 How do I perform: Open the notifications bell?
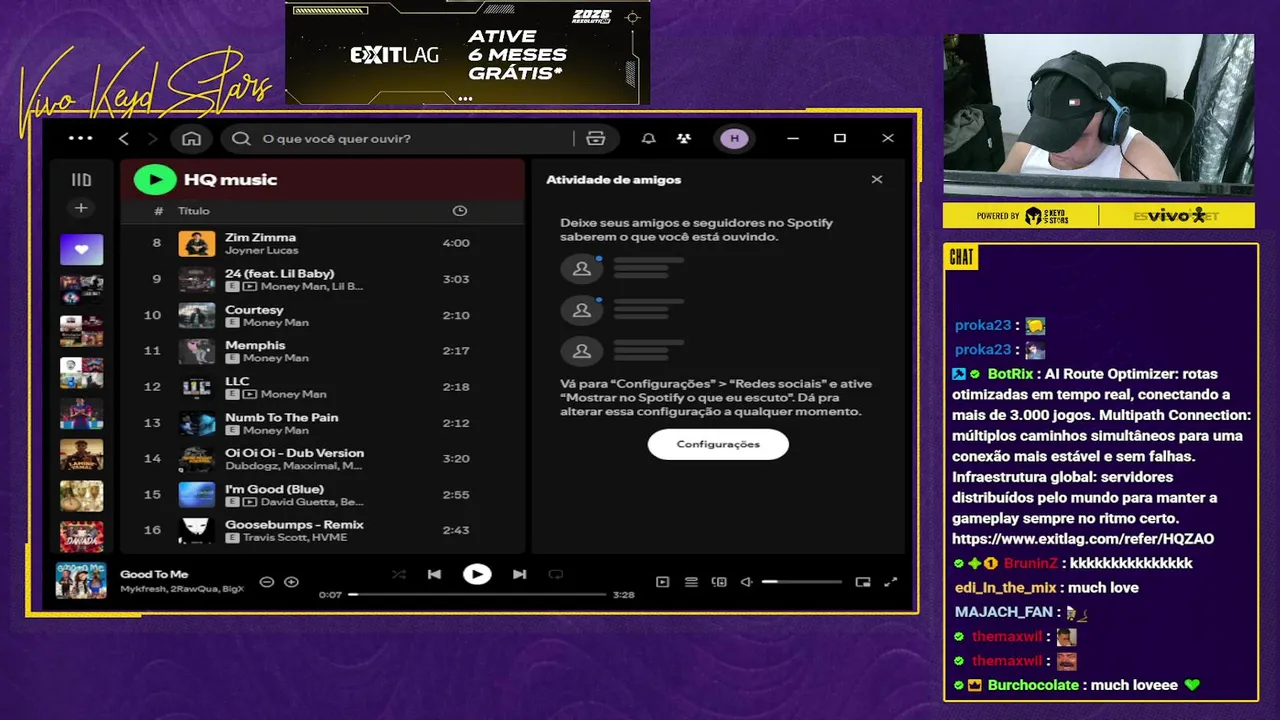pos(648,139)
